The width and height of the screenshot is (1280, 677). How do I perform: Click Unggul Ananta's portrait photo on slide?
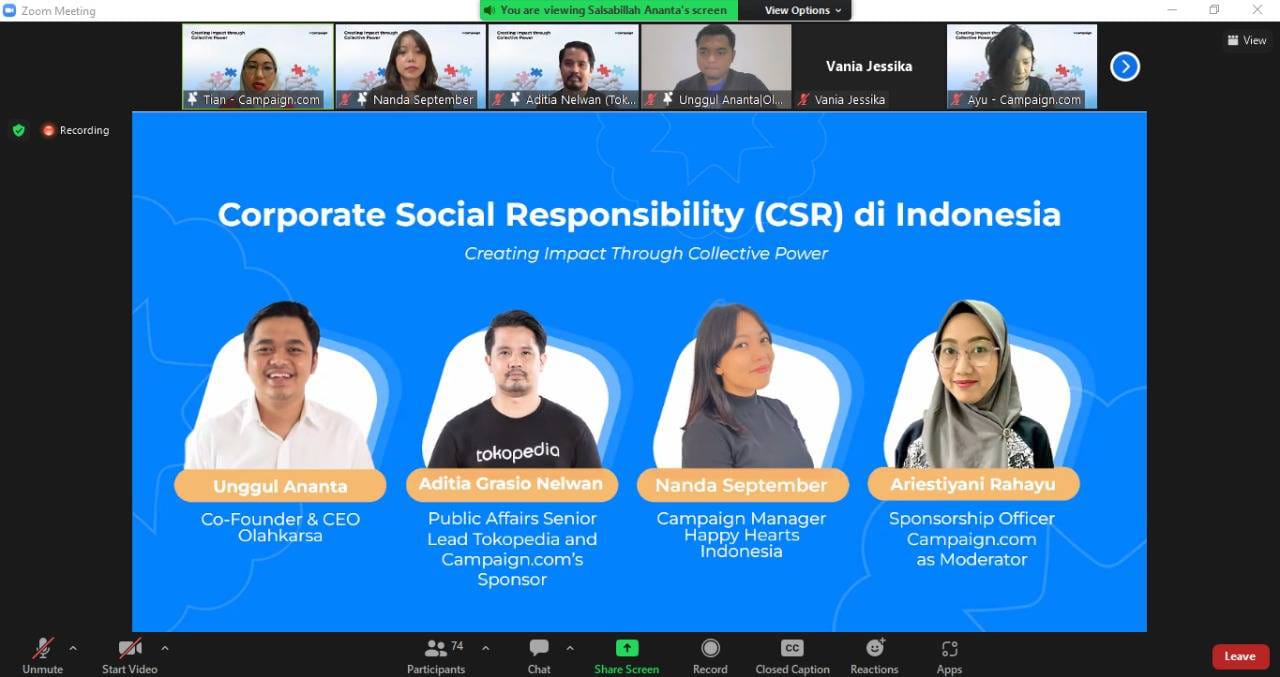click(x=280, y=386)
